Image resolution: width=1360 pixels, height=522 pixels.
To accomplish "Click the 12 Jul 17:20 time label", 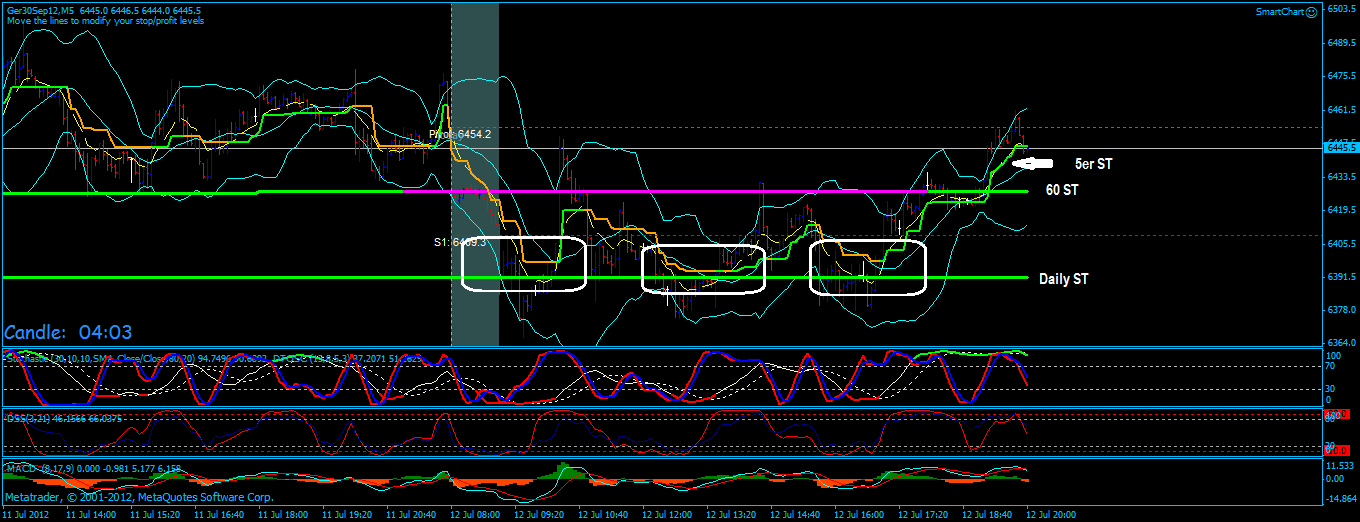I will coord(923,515).
